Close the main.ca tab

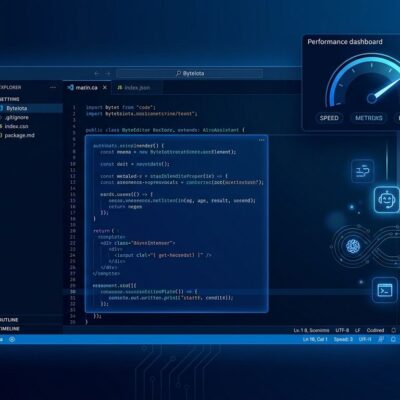pyautogui.click(x=105, y=87)
